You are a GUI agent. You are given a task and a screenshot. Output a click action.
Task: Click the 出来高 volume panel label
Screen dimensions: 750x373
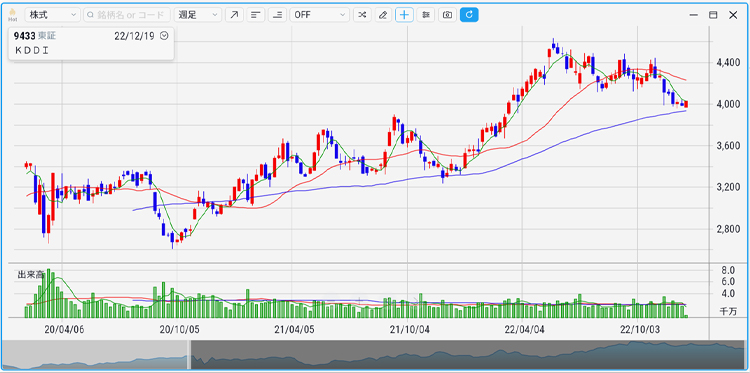click(31, 275)
